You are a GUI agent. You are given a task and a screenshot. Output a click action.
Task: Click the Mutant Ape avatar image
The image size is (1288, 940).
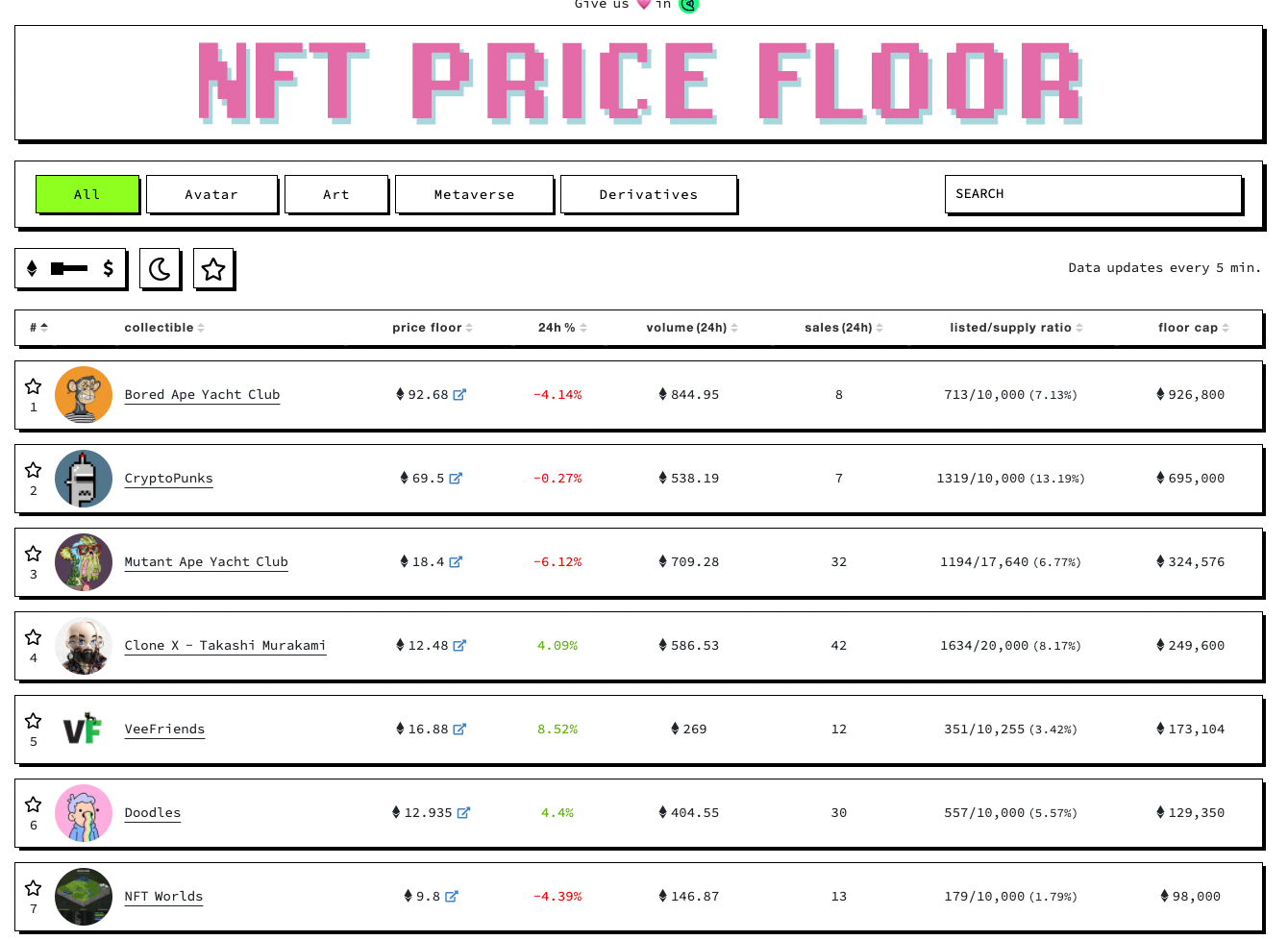point(84,562)
